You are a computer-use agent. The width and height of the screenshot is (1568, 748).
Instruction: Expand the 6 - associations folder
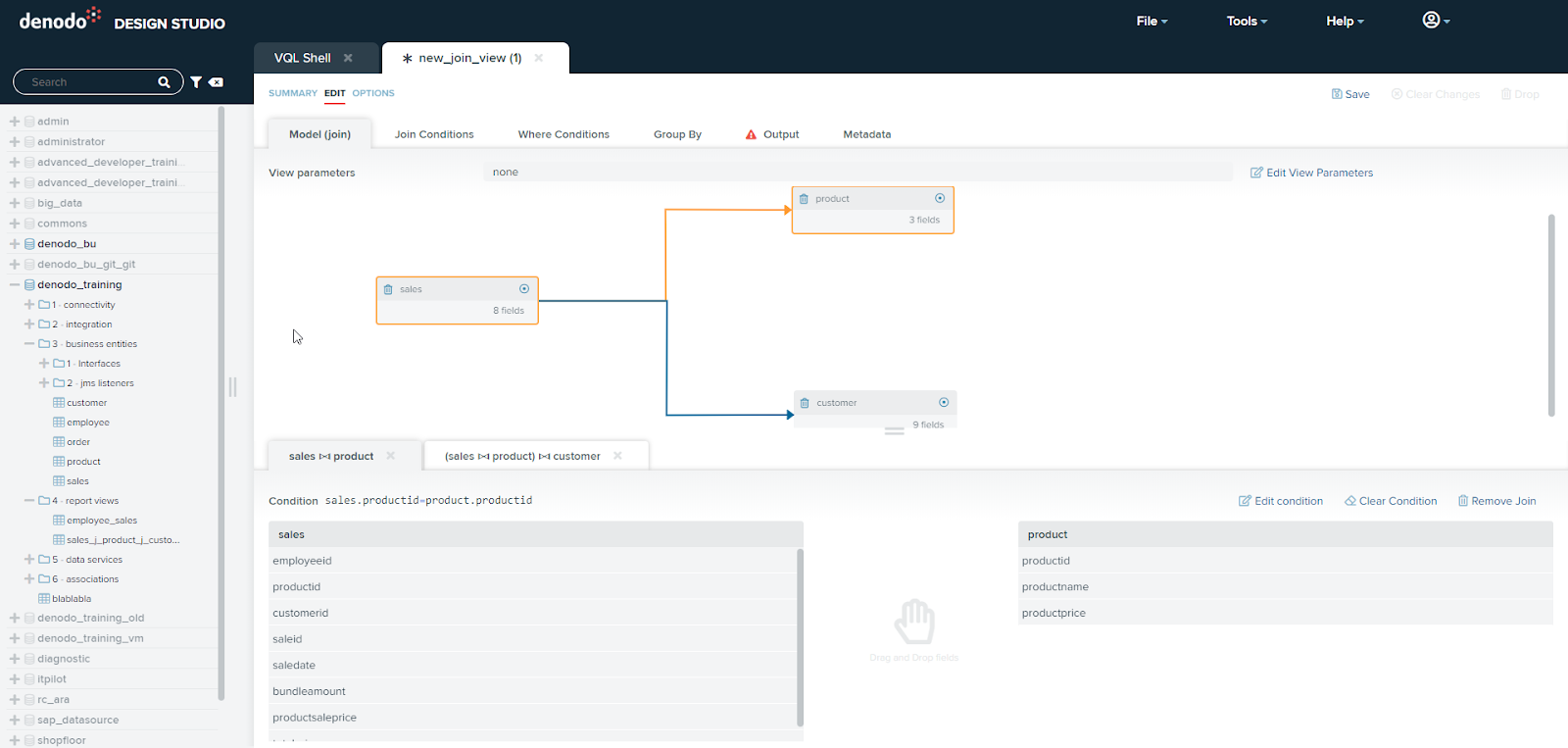pyautogui.click(x=29, y=579)
